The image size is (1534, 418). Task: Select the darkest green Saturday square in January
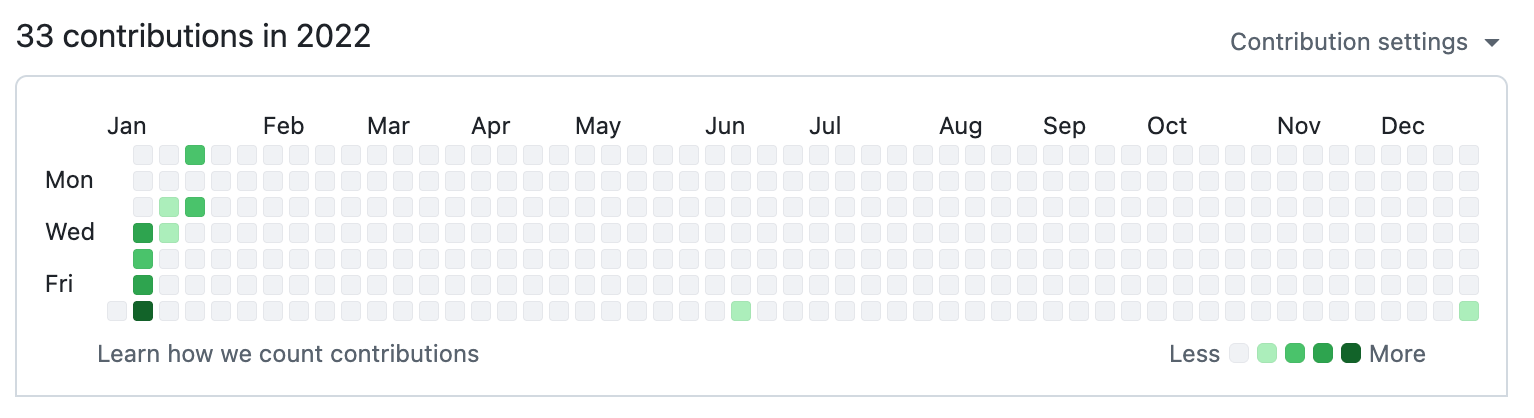click(x=143, y=311)
